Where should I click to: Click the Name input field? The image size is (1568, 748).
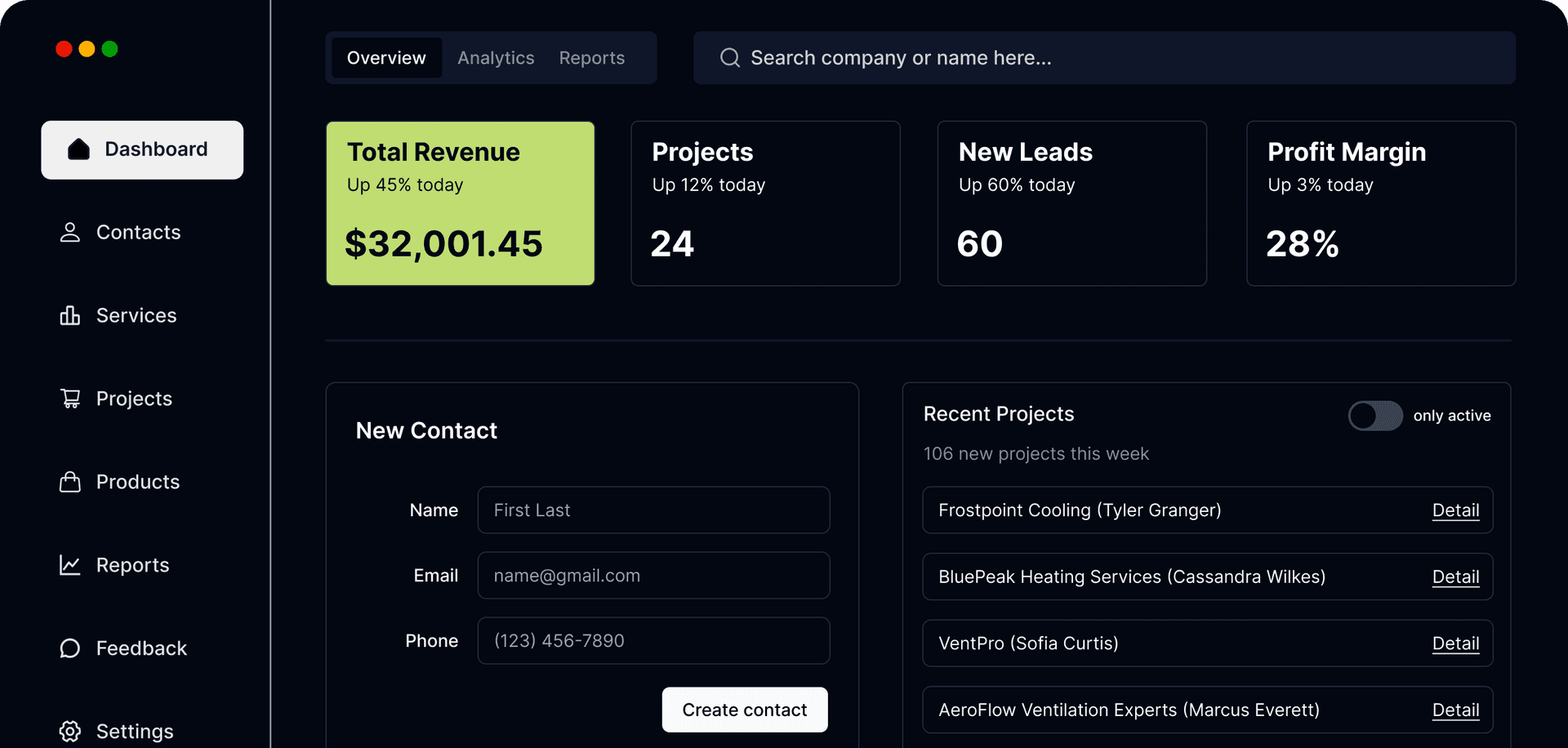point(653,510)
